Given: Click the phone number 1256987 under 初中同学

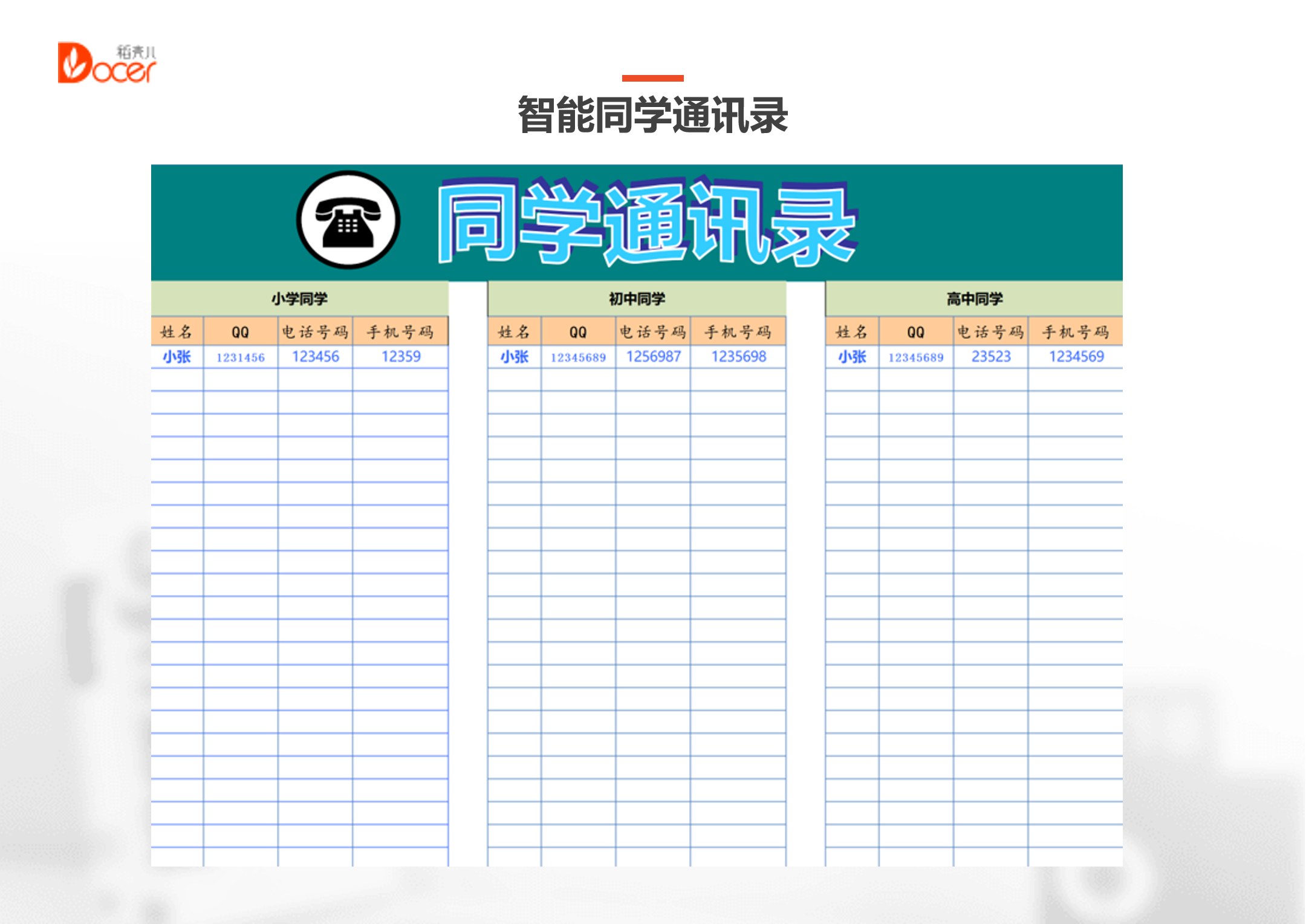Looking at the screenshot, I should (652, 357).
